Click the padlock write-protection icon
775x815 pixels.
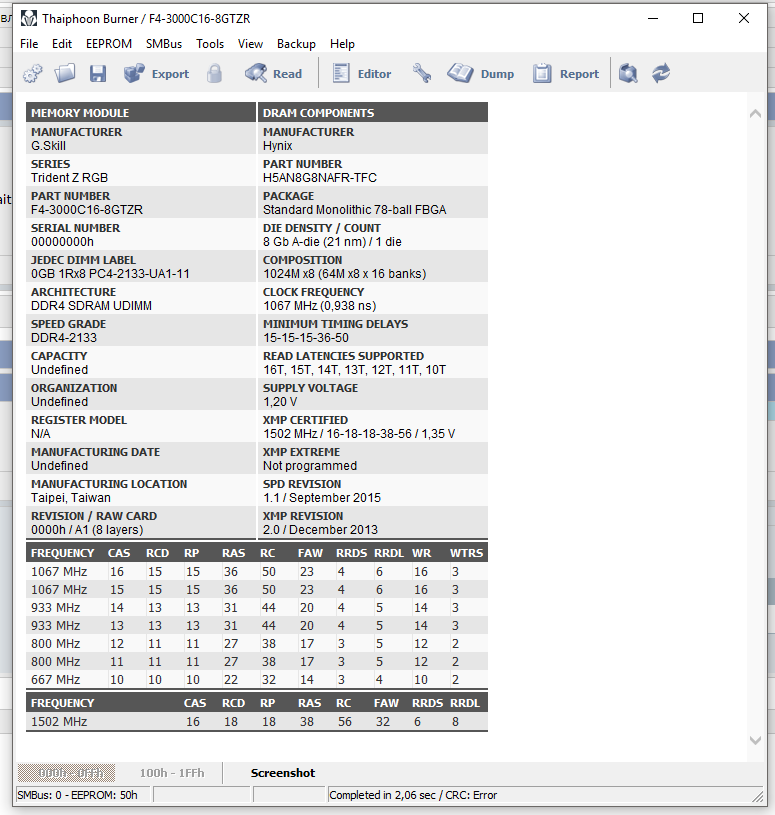[x=215, y=74]
